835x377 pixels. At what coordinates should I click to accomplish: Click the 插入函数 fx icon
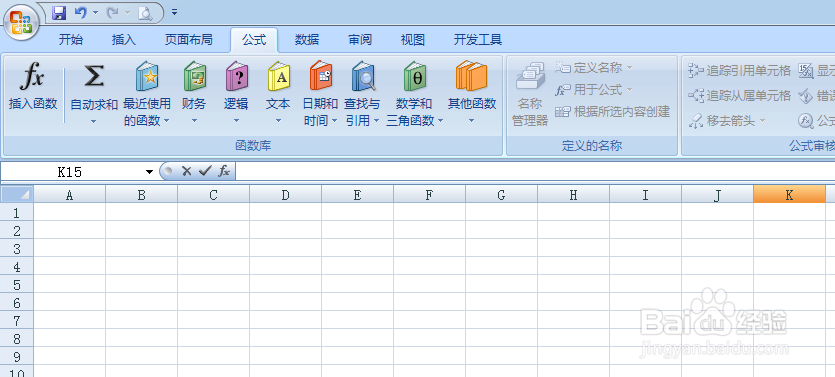[x=32, y=76]
